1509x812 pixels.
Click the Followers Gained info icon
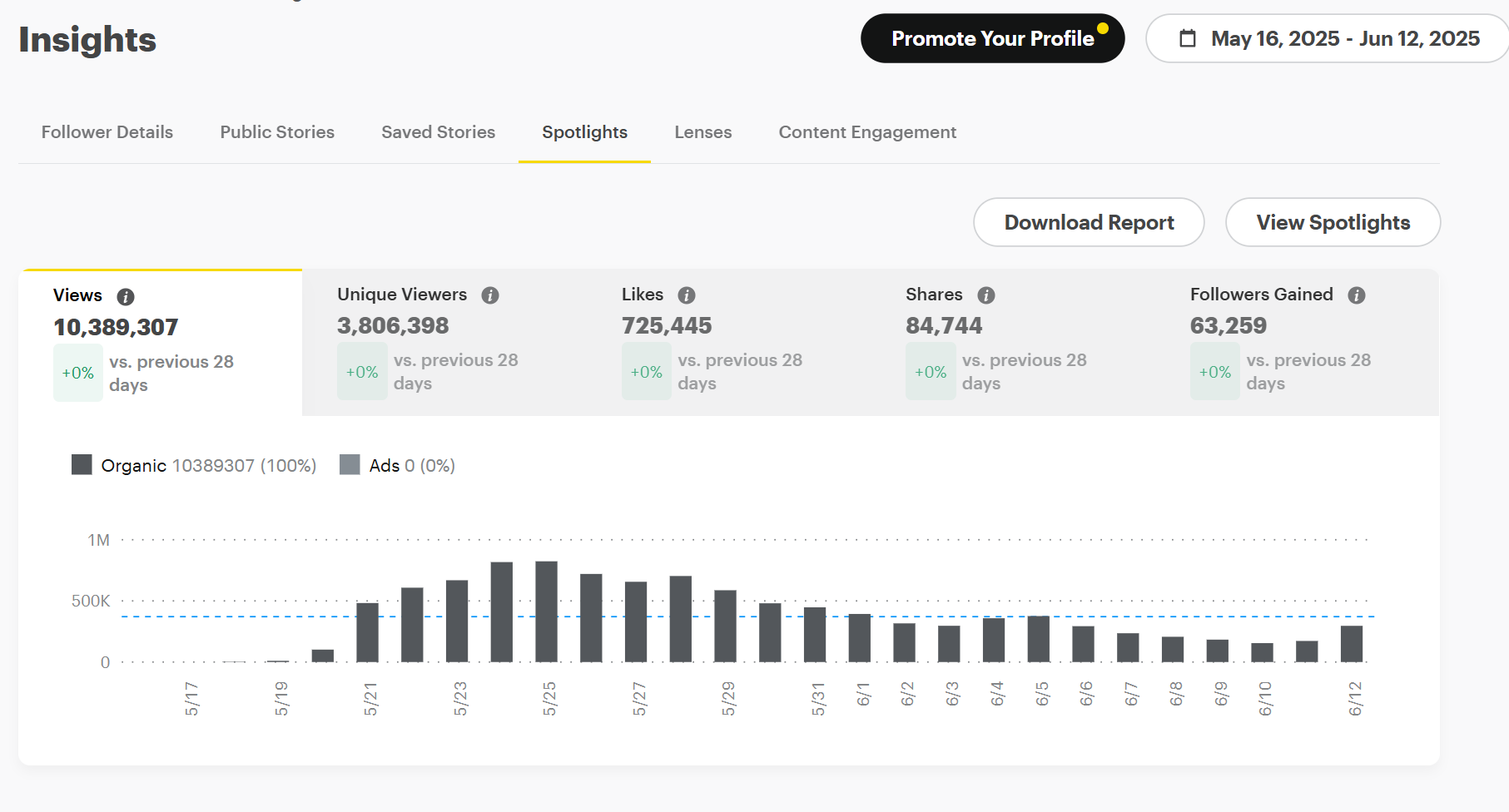coord(1357,295)
